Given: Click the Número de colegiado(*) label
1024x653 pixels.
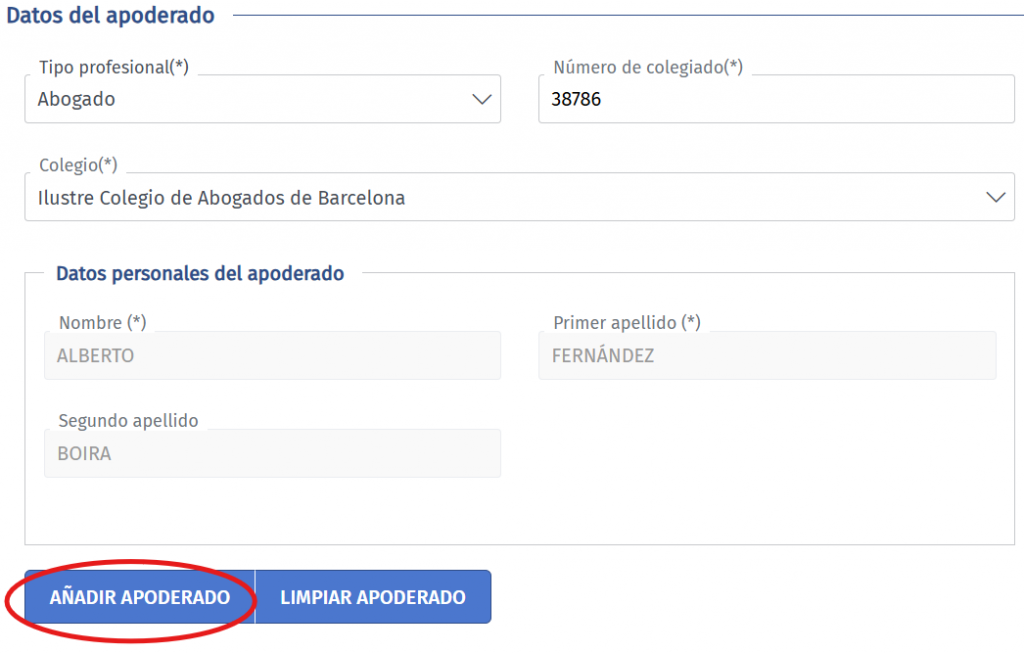Looking at the screenshot, I should pyautogui.click(x=648, y=67).
